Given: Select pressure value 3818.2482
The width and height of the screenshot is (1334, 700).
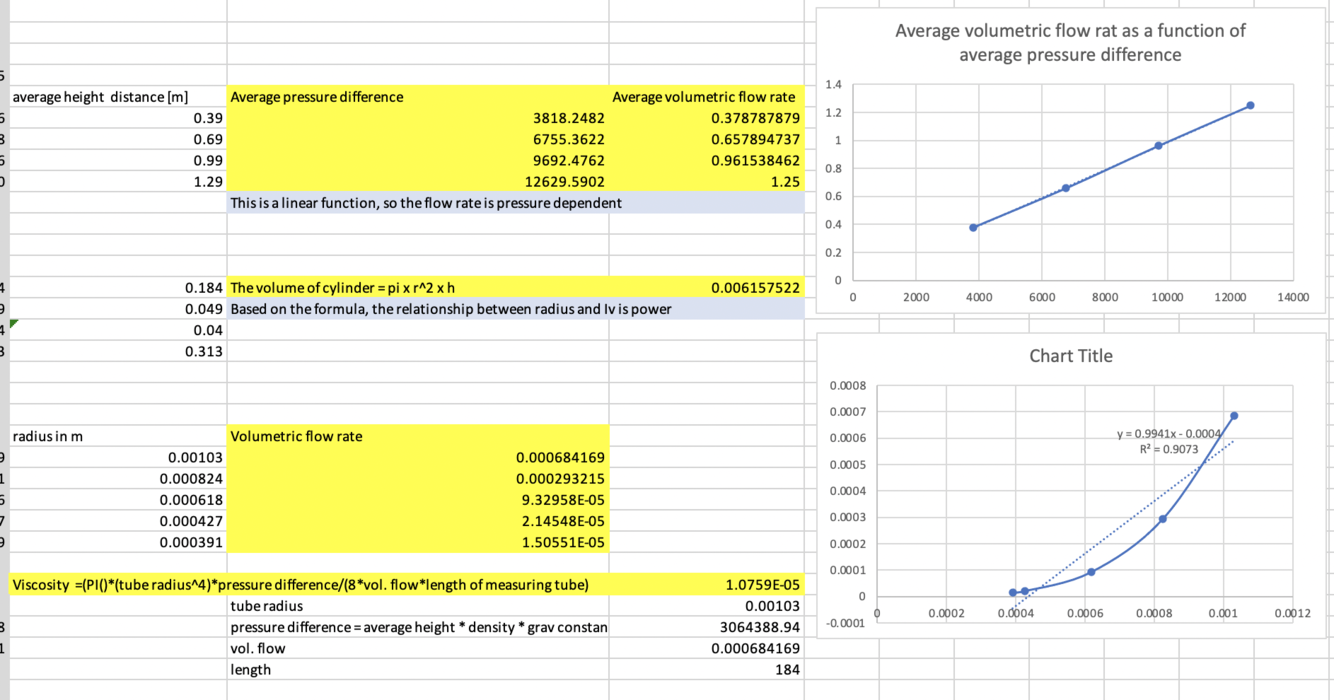Looking at the screenshot, I should tap(418, 118).
